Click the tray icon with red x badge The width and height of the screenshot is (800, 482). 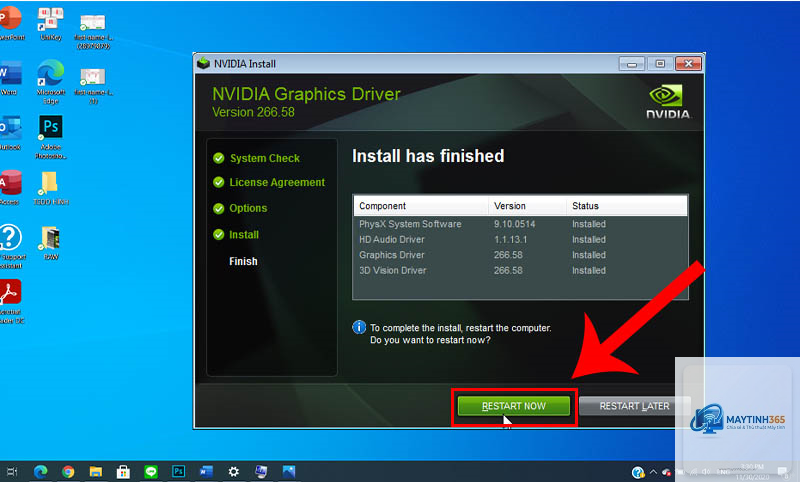point(666,473)
